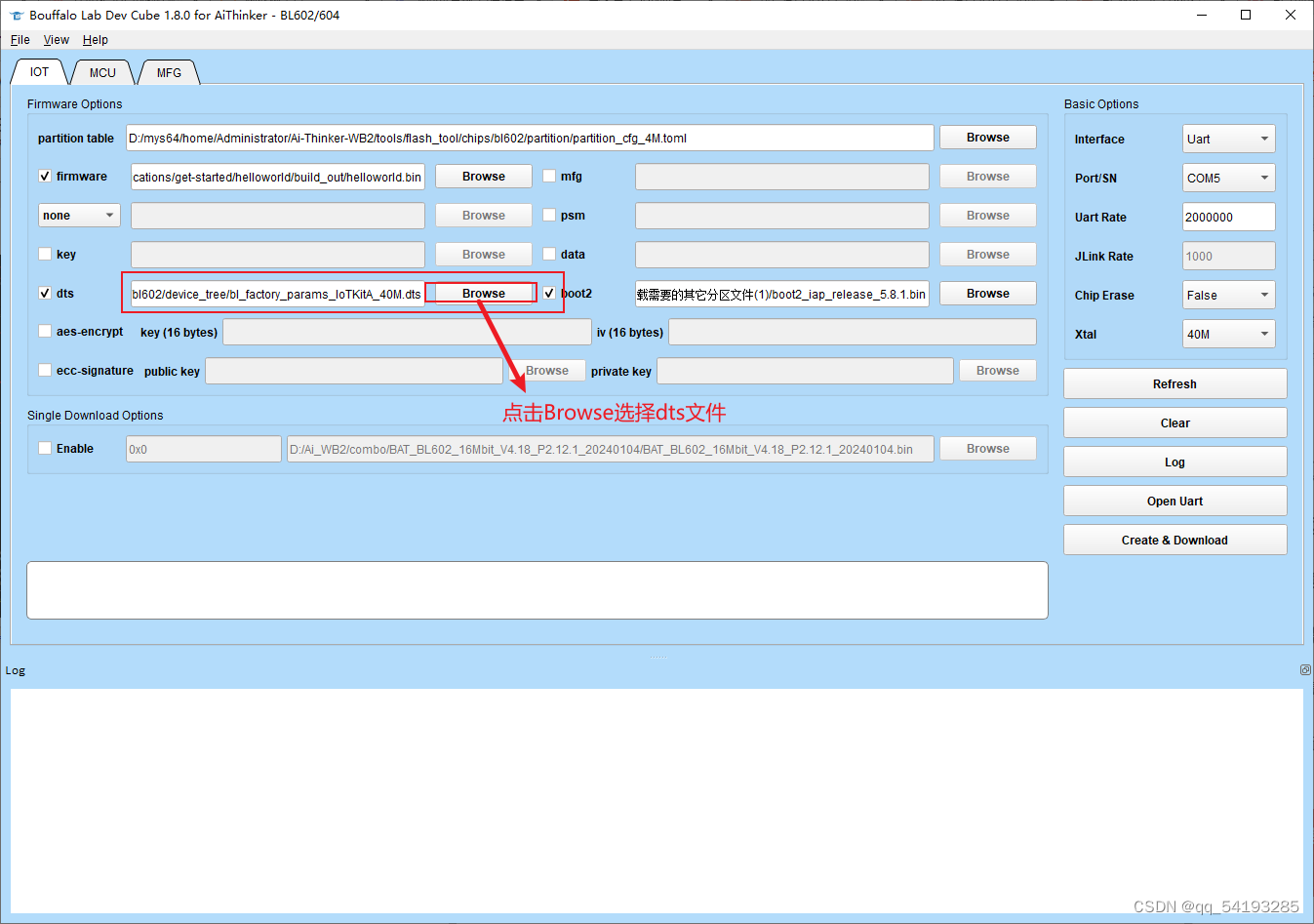Screen dimensions: 1314x924
Task: Enable the key checkbox
Action: click(x=45, y=254)
